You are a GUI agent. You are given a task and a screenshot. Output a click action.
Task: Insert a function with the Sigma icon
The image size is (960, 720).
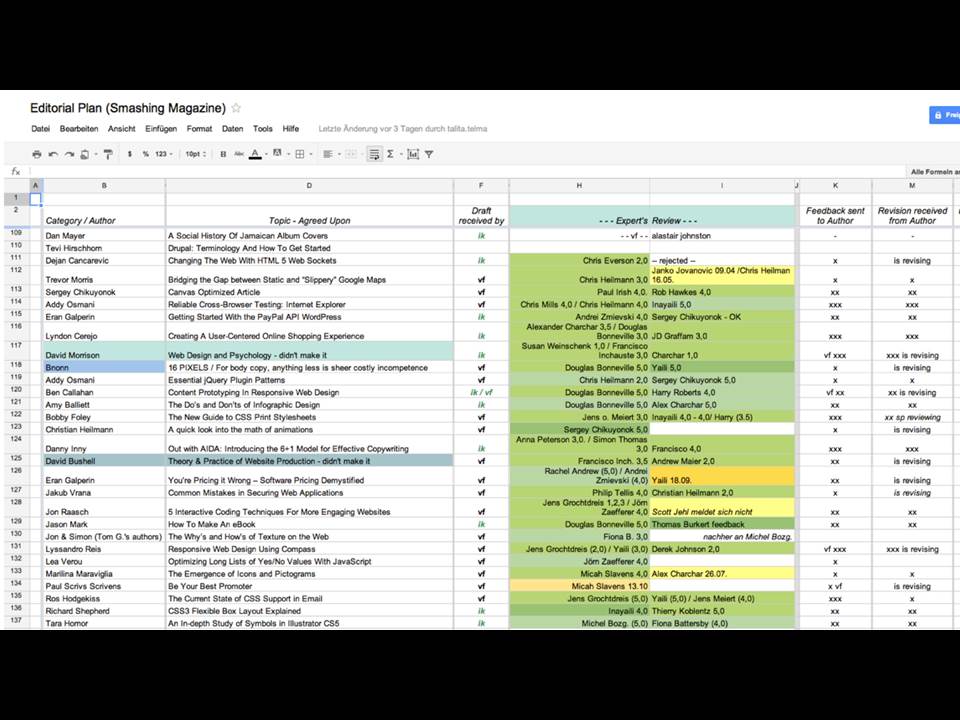[390, 154]
